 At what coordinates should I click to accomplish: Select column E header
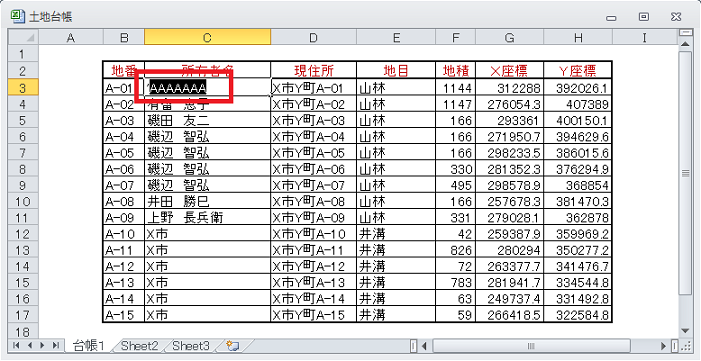pyautogui.click(x=396, y=38)
